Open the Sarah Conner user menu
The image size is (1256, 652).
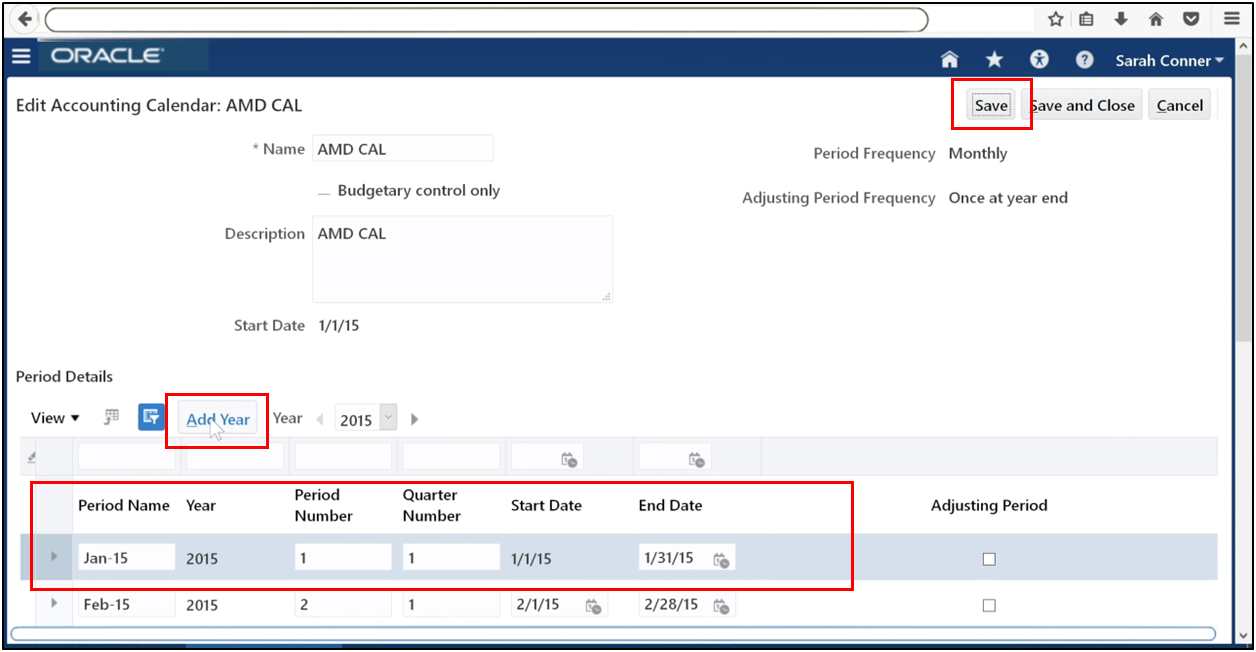point(1169,60)
